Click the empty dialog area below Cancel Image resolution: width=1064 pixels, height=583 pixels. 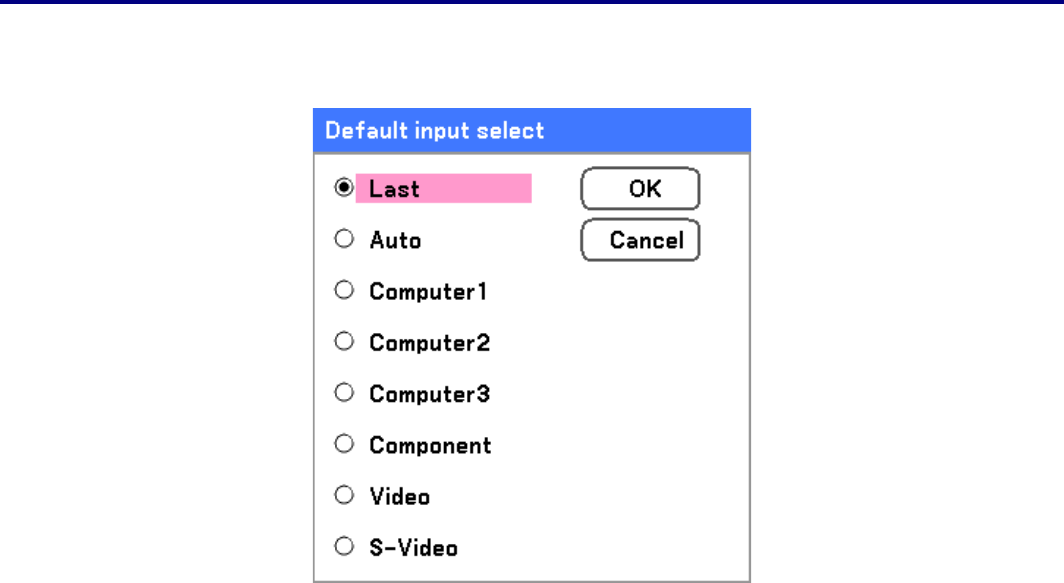(640, 400)
